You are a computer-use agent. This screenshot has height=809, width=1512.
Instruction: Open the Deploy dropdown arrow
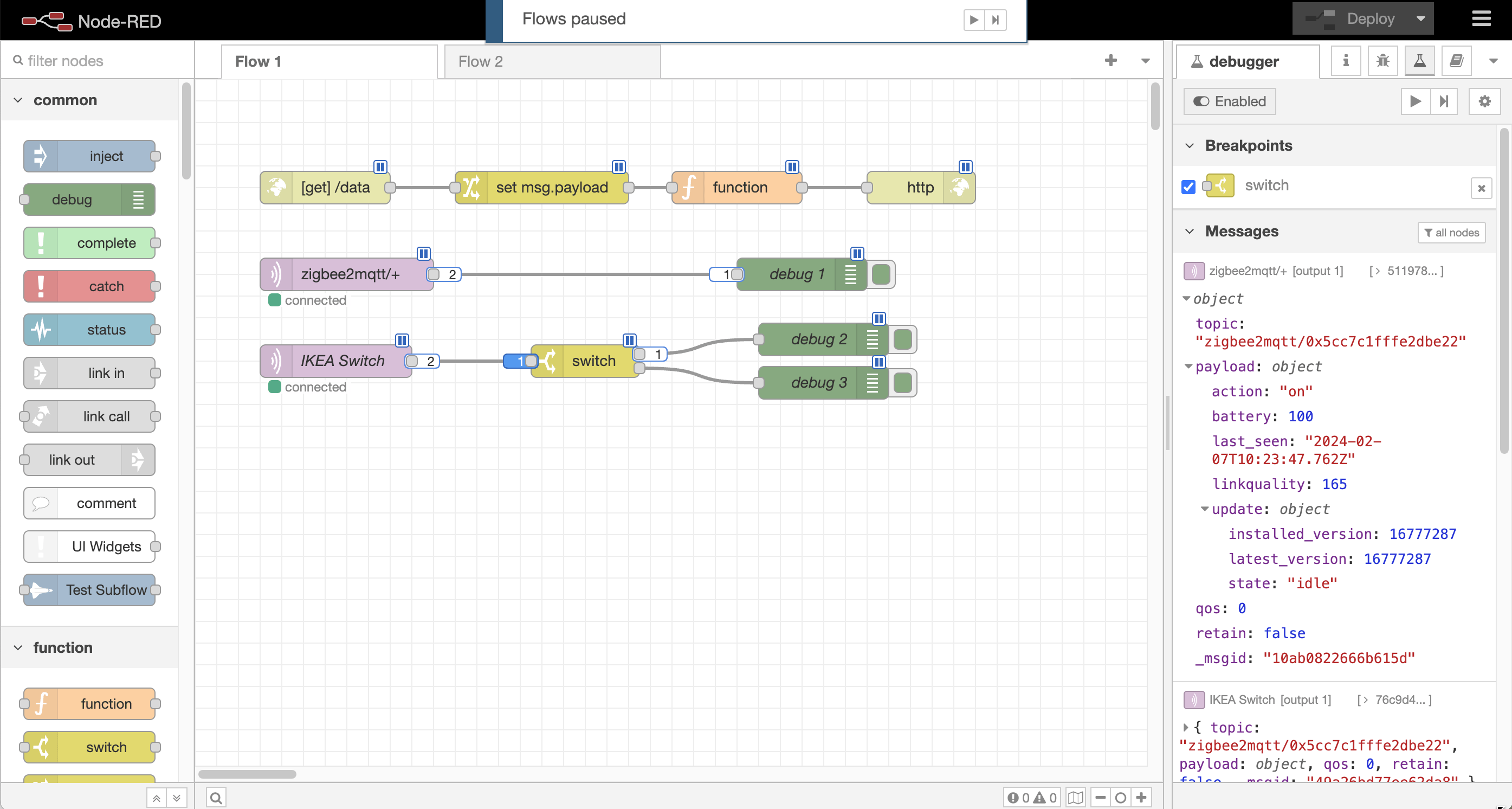1420,19
